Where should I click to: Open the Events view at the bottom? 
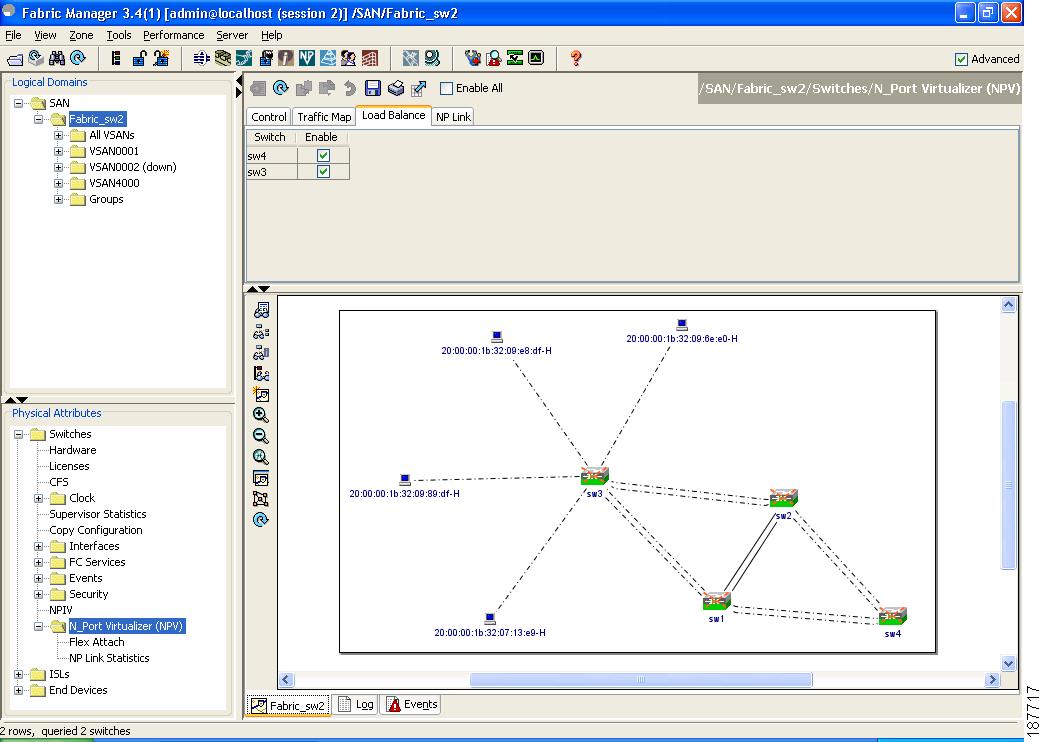(410, 704)
